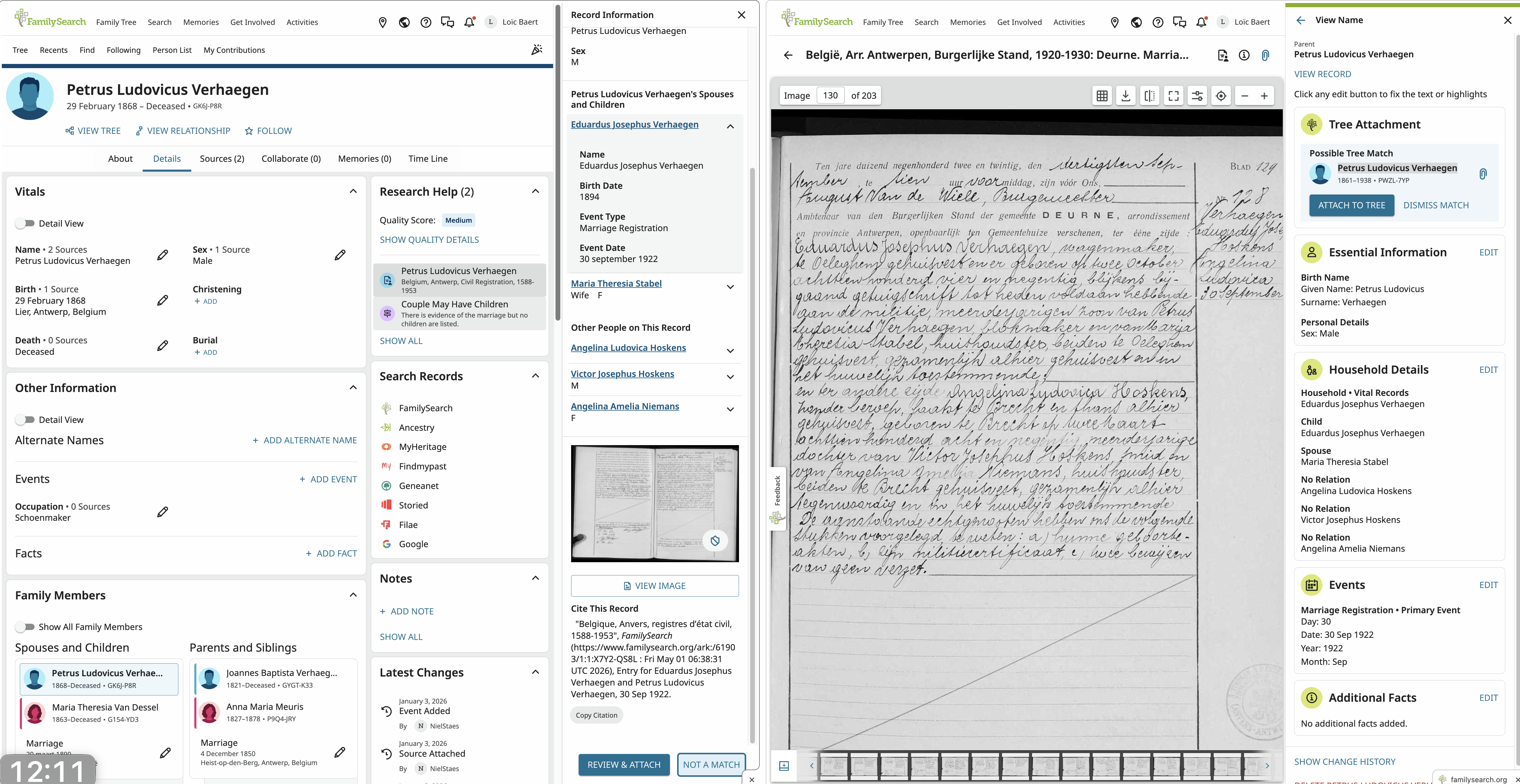Click the VIEW TREE link

pos(93,131)
